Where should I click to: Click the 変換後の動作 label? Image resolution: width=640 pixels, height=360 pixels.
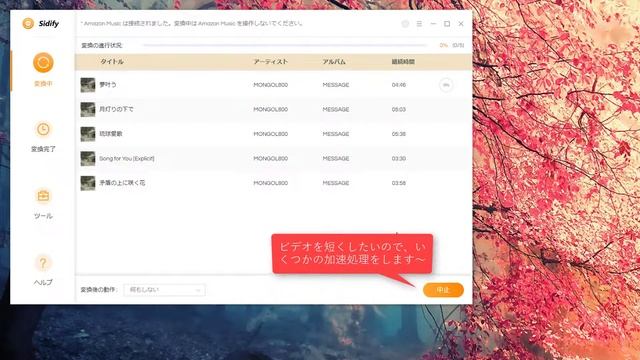pyautogui.click(x=99, y=290)
